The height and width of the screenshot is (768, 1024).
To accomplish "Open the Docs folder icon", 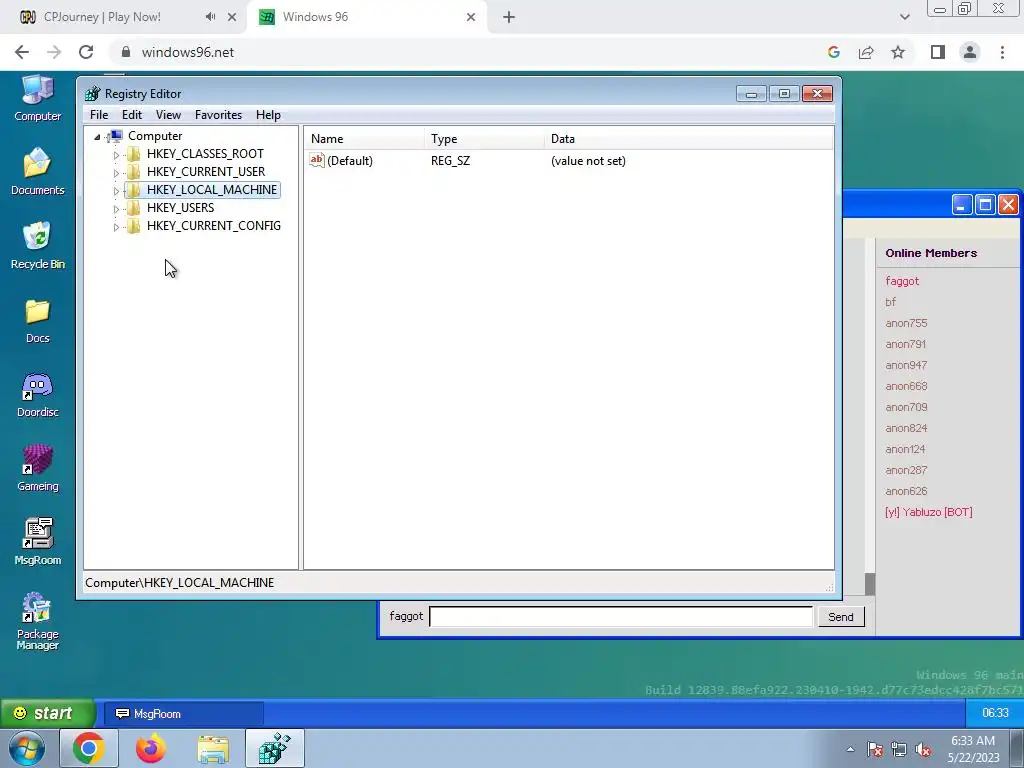I will click(x=37, y=320).
